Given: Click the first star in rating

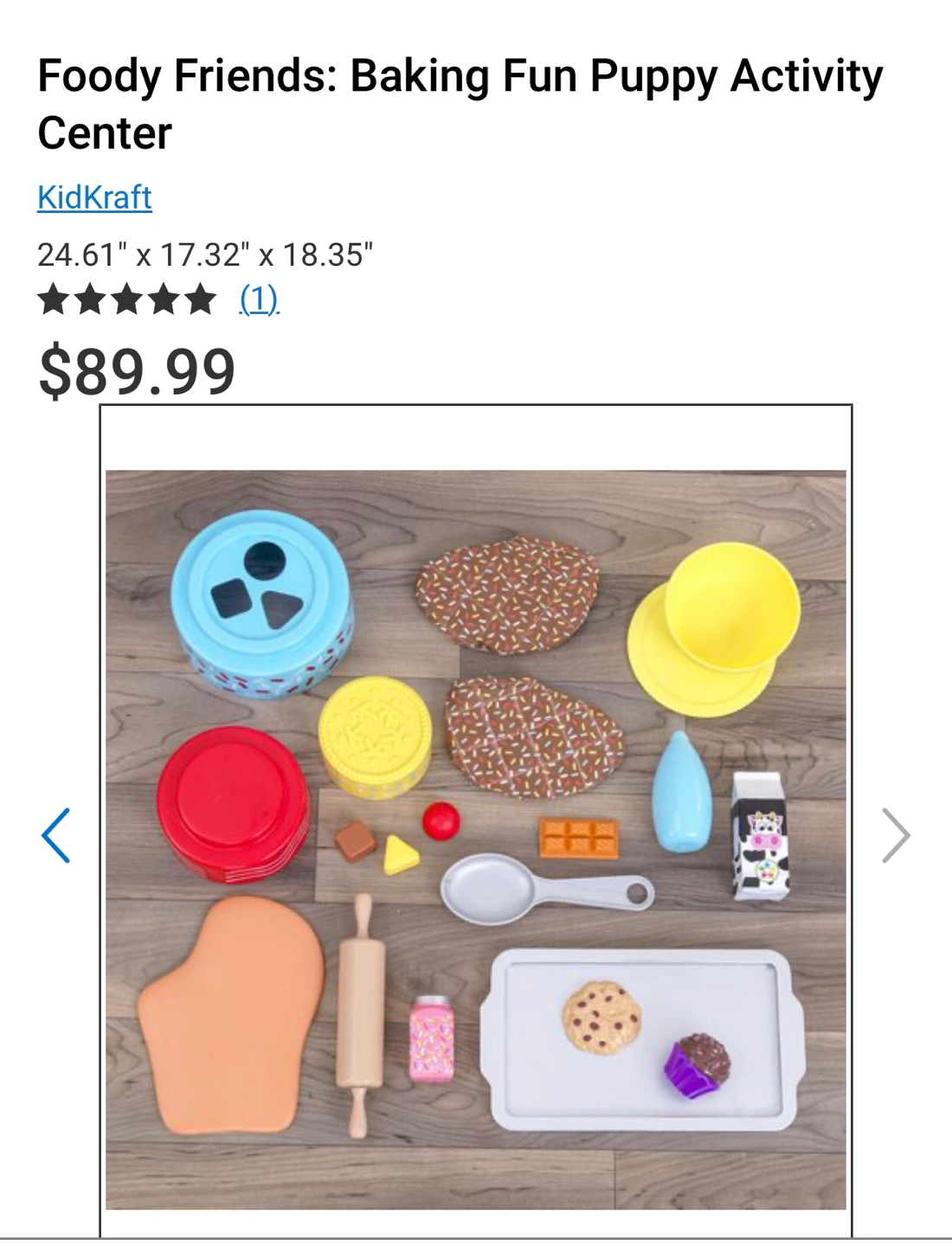Looking at the screenshot, I should [x=54, y=299].
